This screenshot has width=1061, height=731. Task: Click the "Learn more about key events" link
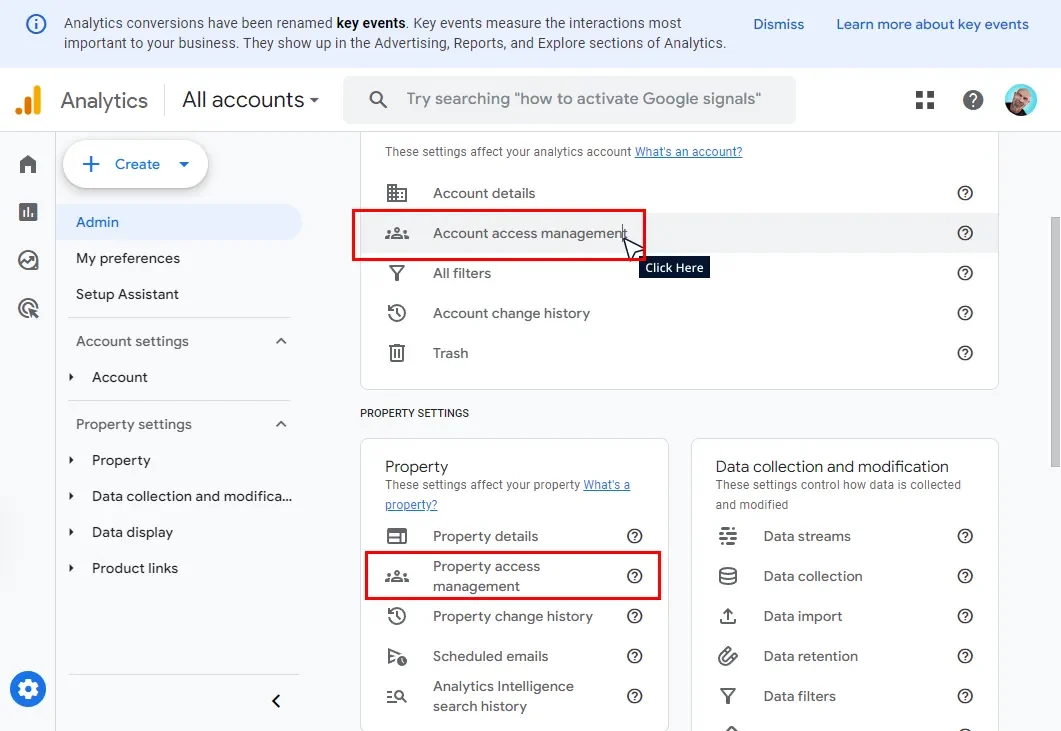pos(932,24)
